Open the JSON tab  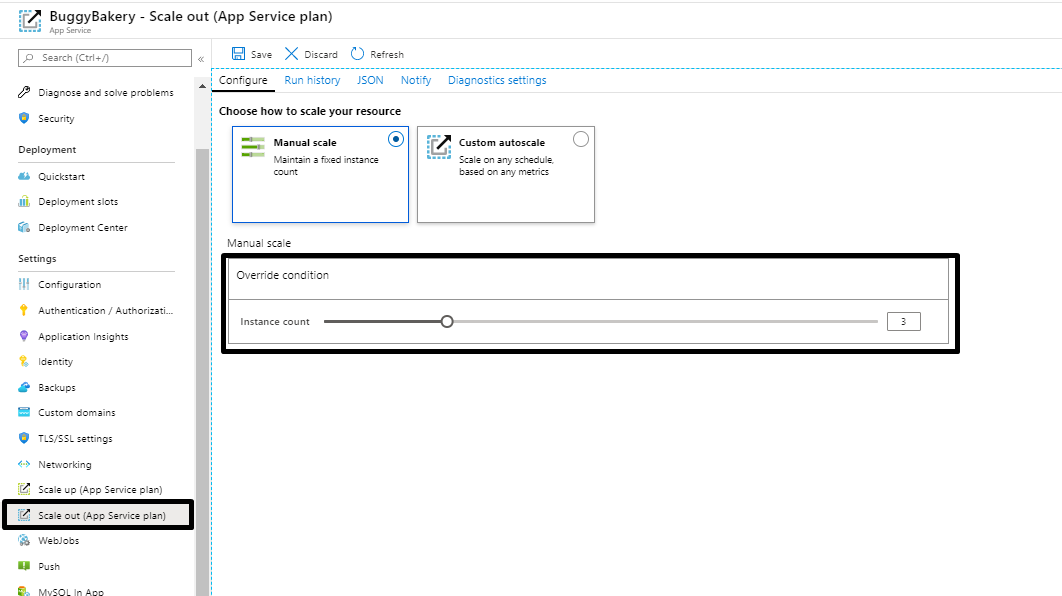[370, 80]
